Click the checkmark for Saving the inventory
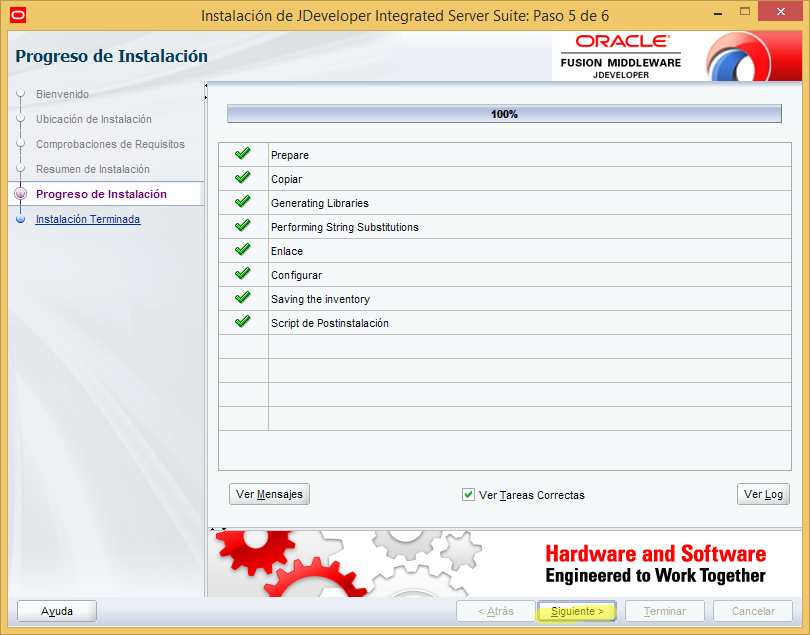 tap(243, 299)
